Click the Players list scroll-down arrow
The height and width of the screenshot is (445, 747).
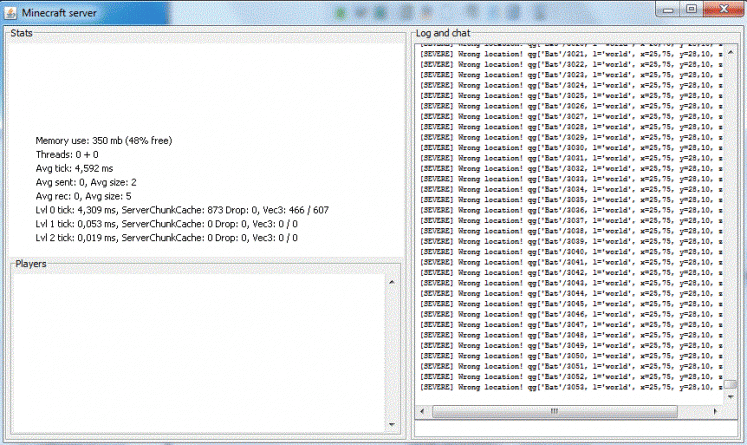(x=392, y=425)
